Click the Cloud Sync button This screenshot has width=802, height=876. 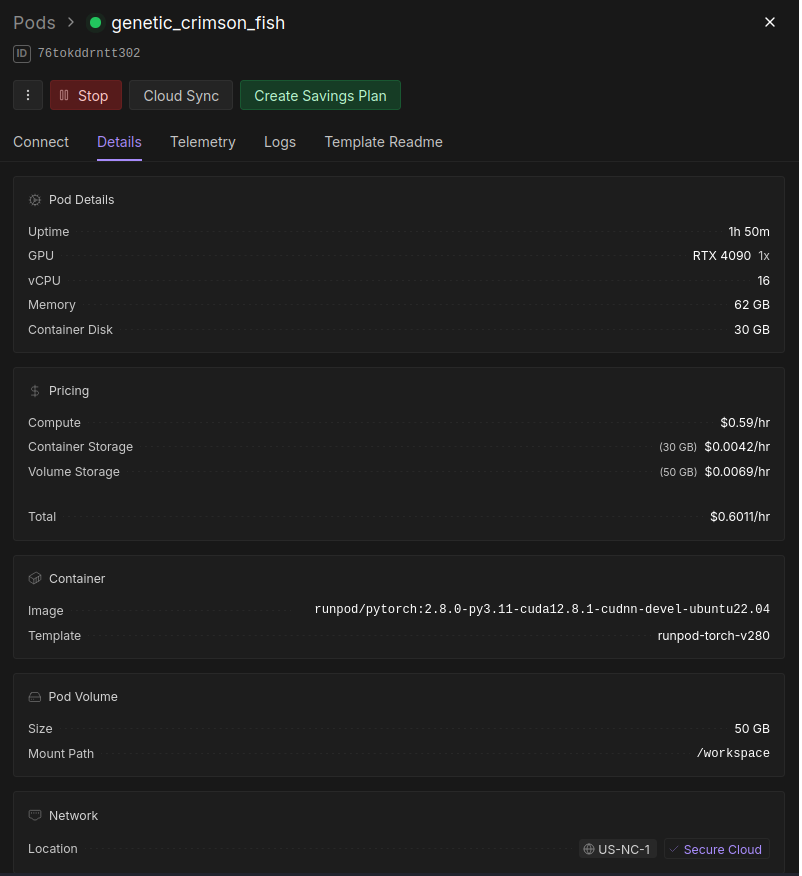181,96
